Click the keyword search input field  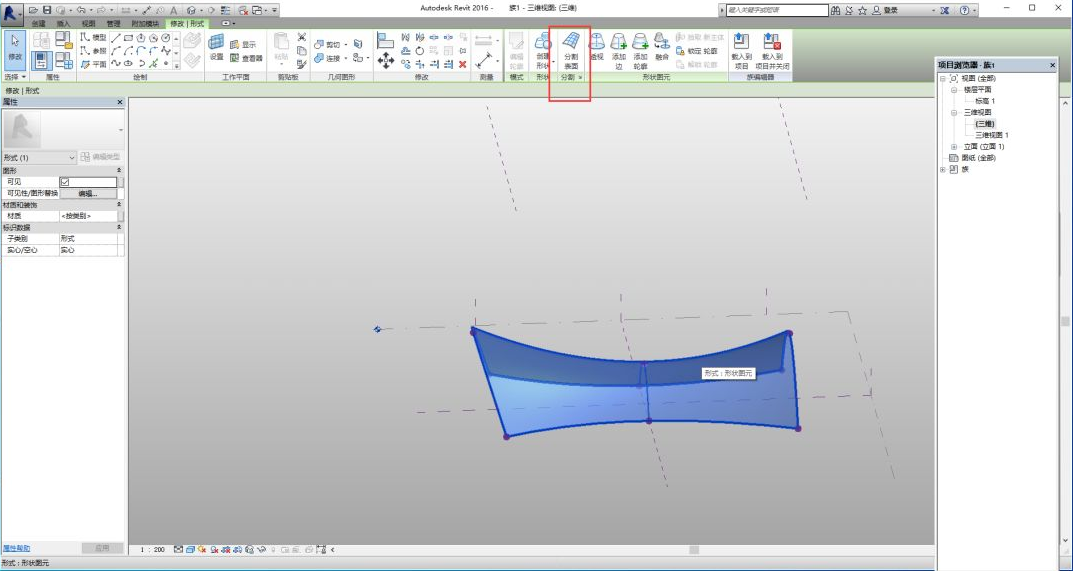[x=777, y=10]
